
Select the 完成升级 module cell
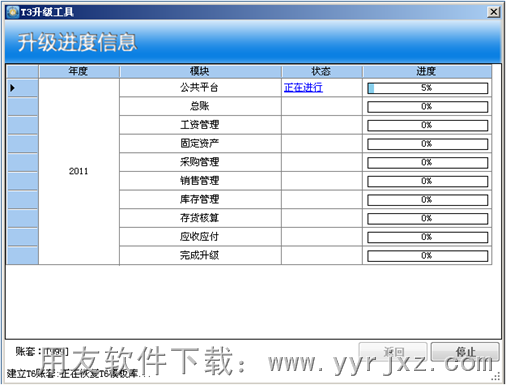pyautogui.click(x=200, y=256)
